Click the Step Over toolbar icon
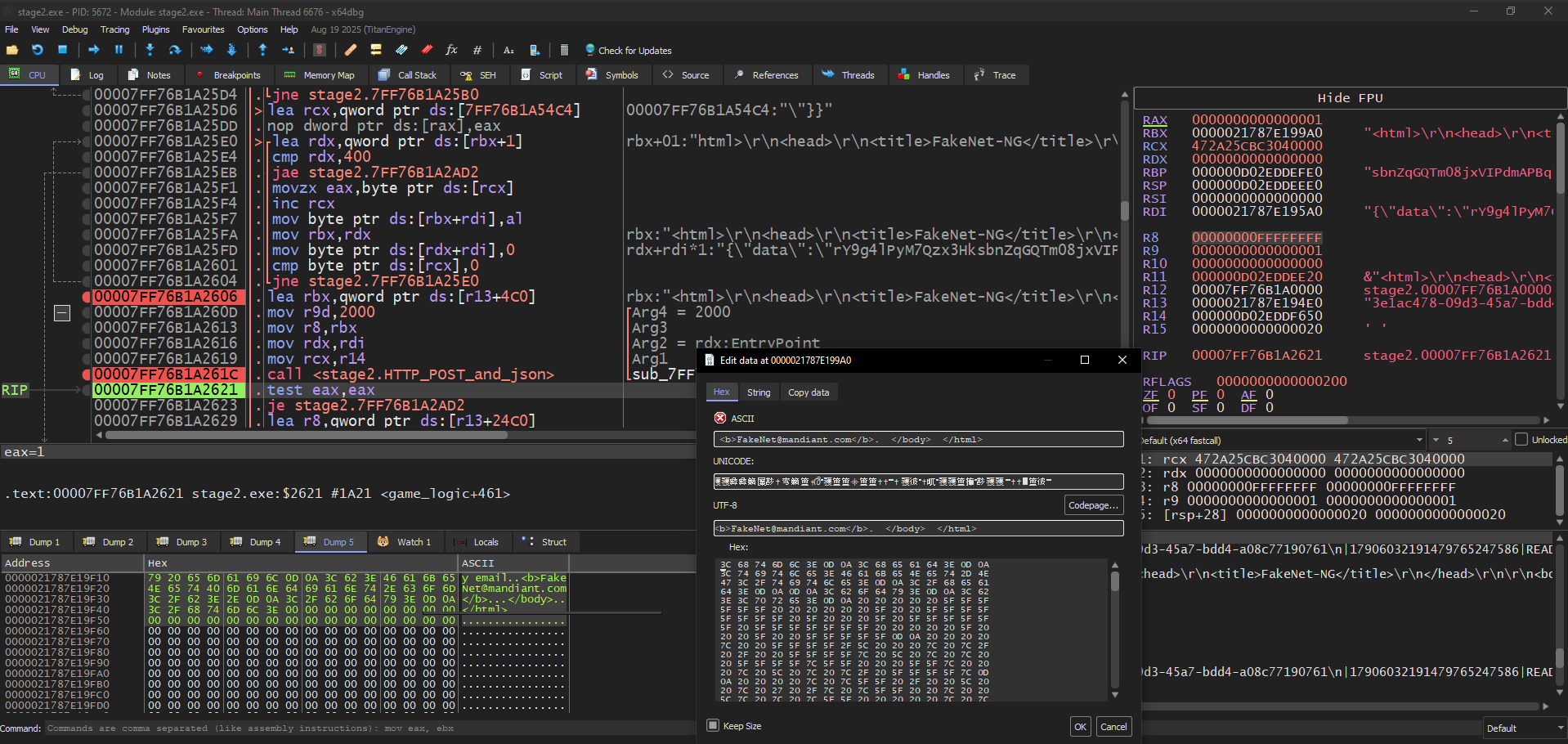Image resolution: width=1568 pixels, height=744 pixels. (x=175, y=50)
